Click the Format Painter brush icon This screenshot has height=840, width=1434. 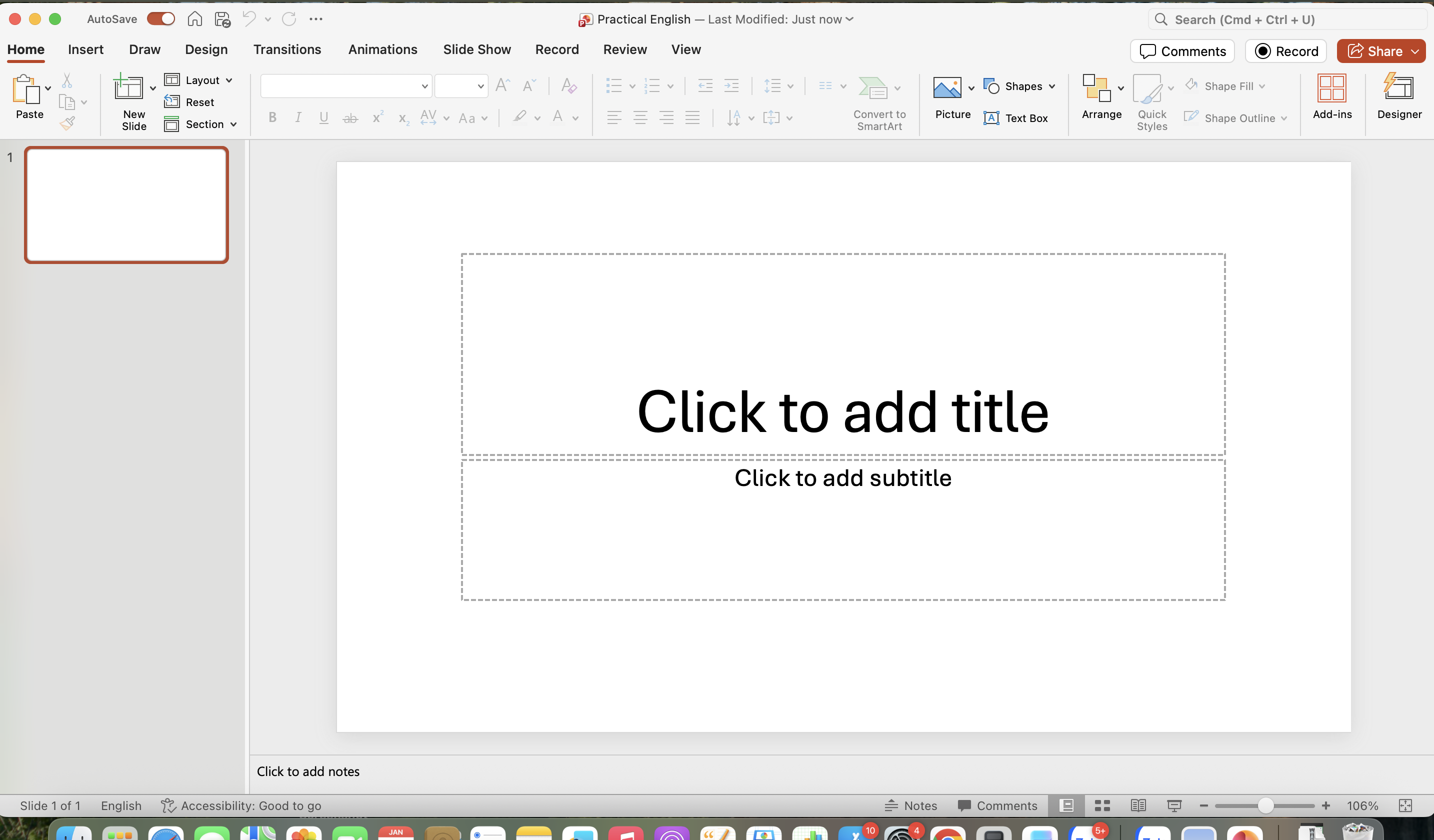point(67,122)
